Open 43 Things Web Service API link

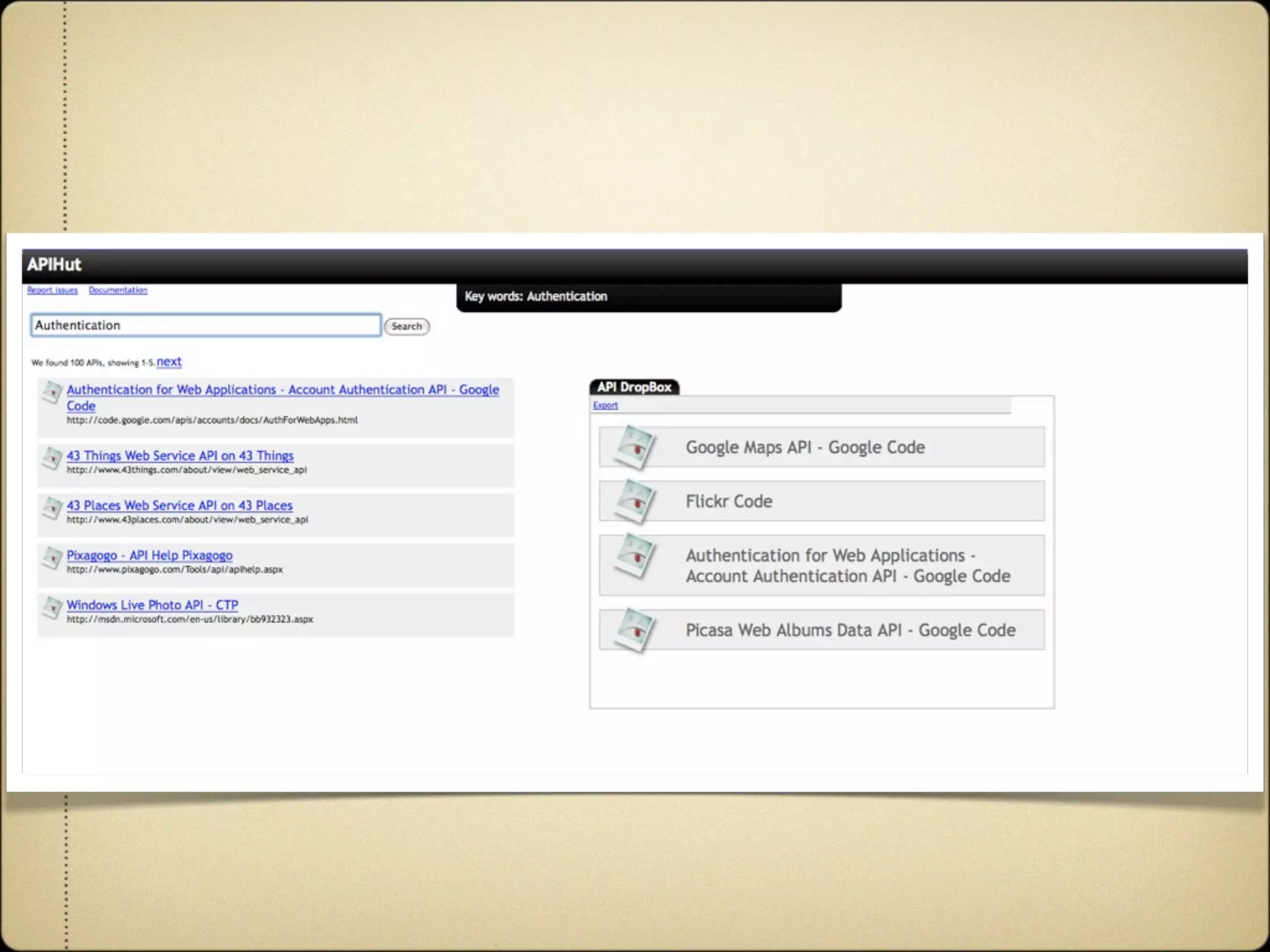180,456
